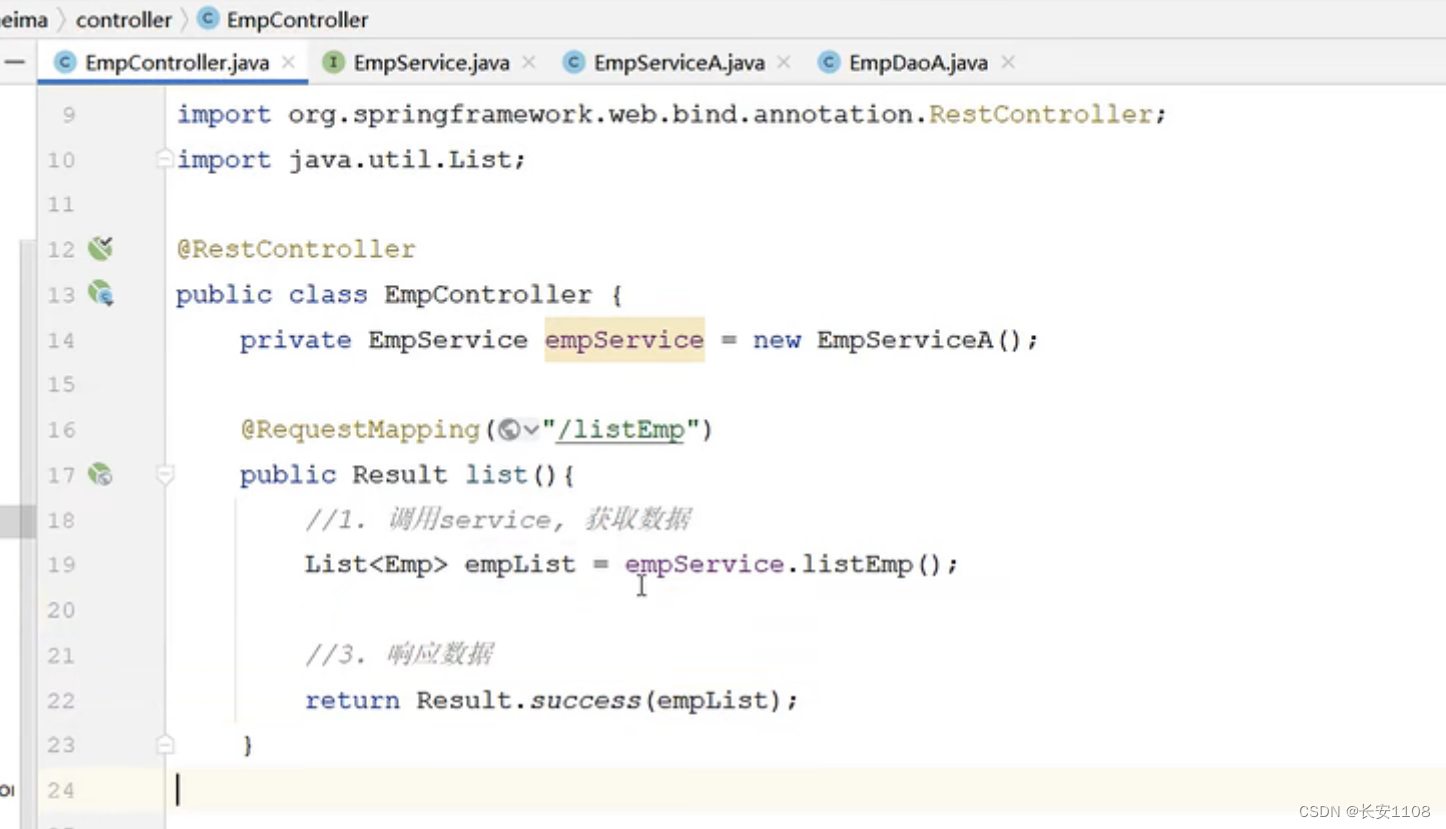
Task: Open the EmpDaoA.java tab
Action: (x=917, y=63)
